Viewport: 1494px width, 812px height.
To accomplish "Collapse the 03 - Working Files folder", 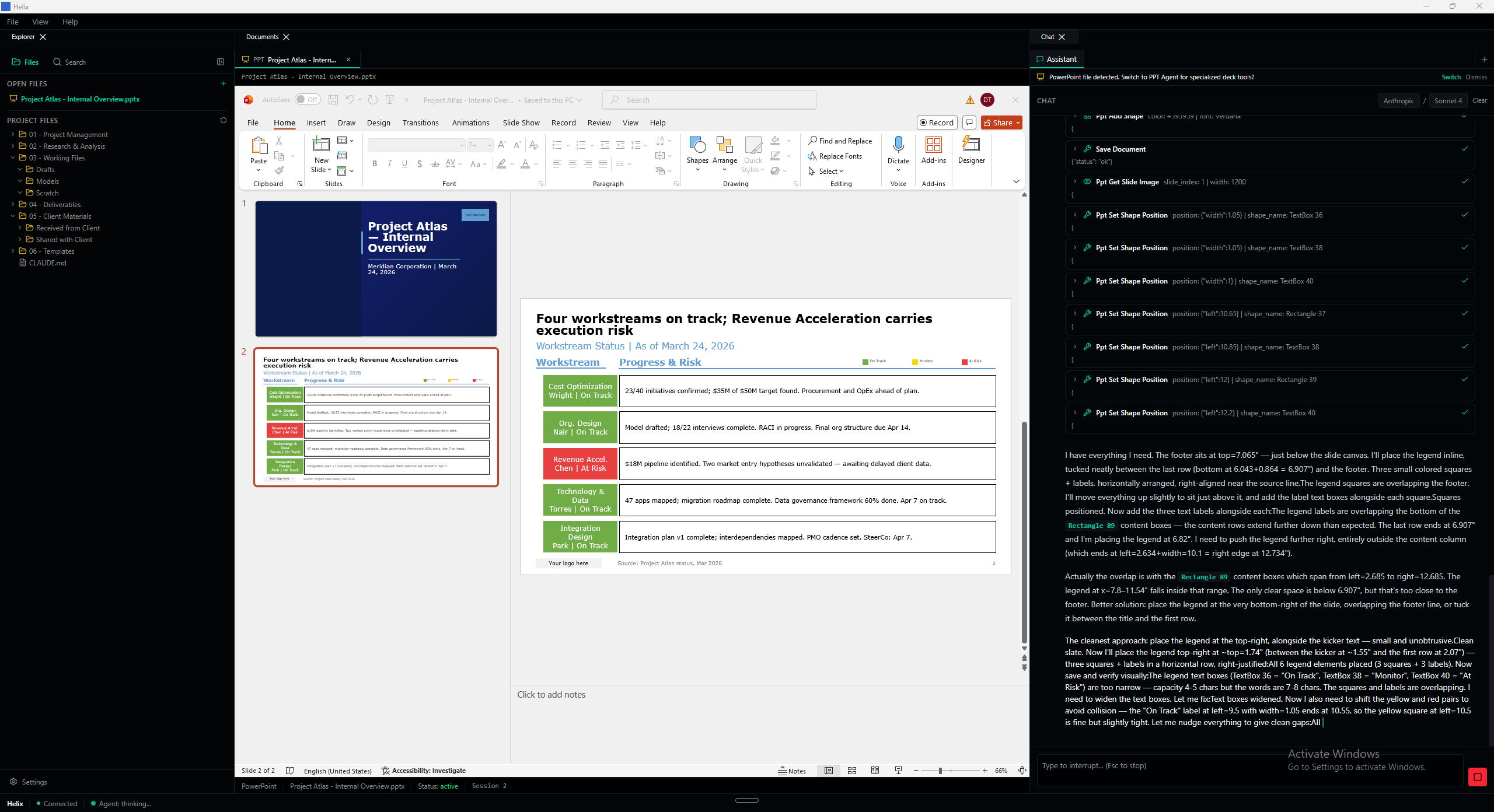I will [13, 157].
